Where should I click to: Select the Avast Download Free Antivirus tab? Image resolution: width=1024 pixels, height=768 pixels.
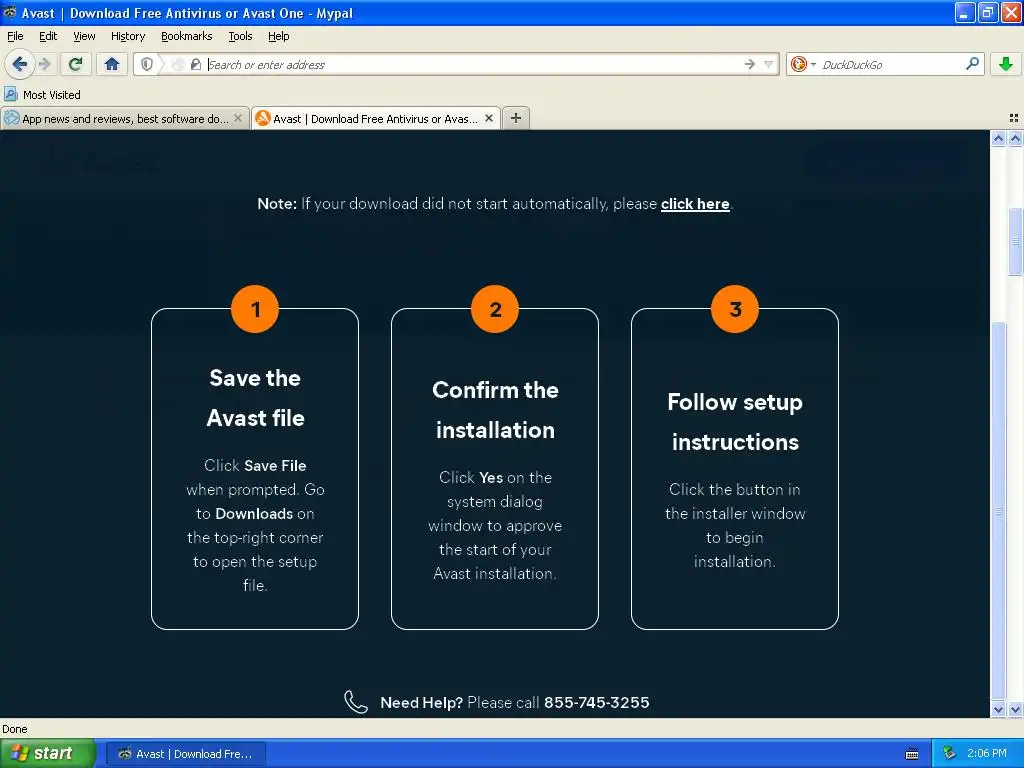point(375,119)
